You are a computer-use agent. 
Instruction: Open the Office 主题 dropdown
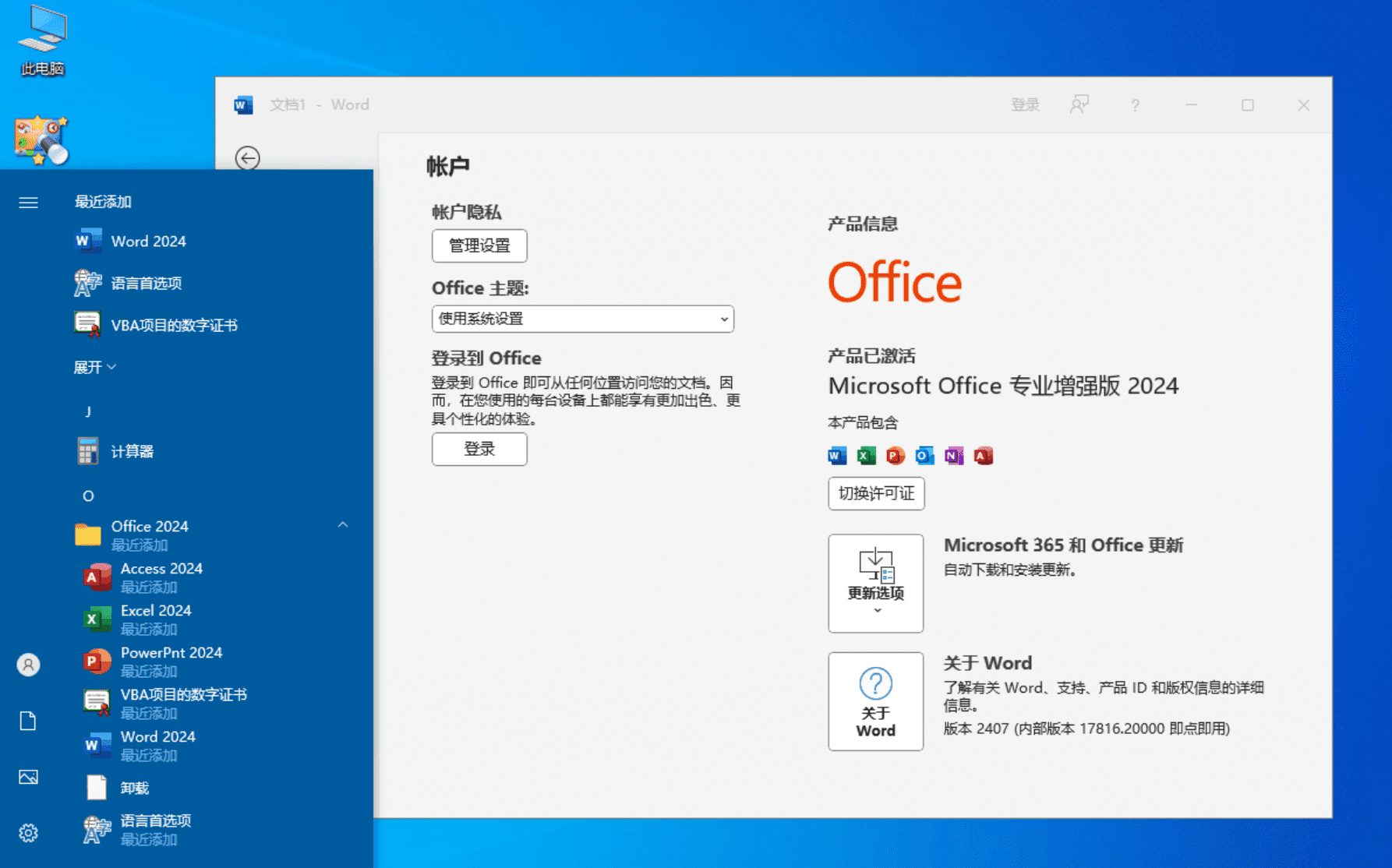[x=582, y=319]
